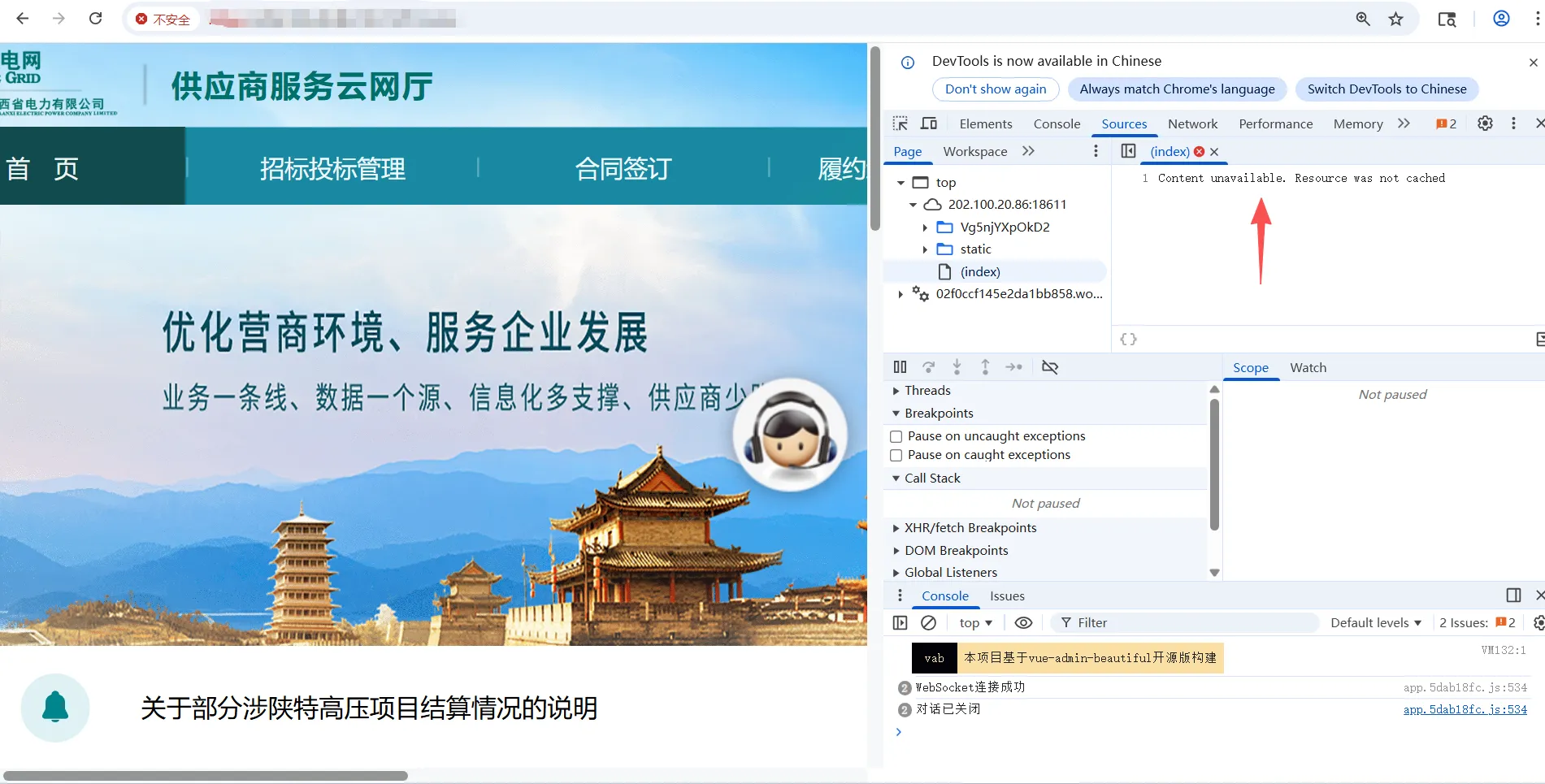Screen dimensions: 1545x784
Task: Enable Pause on caught exceptions
Action: 896,455
